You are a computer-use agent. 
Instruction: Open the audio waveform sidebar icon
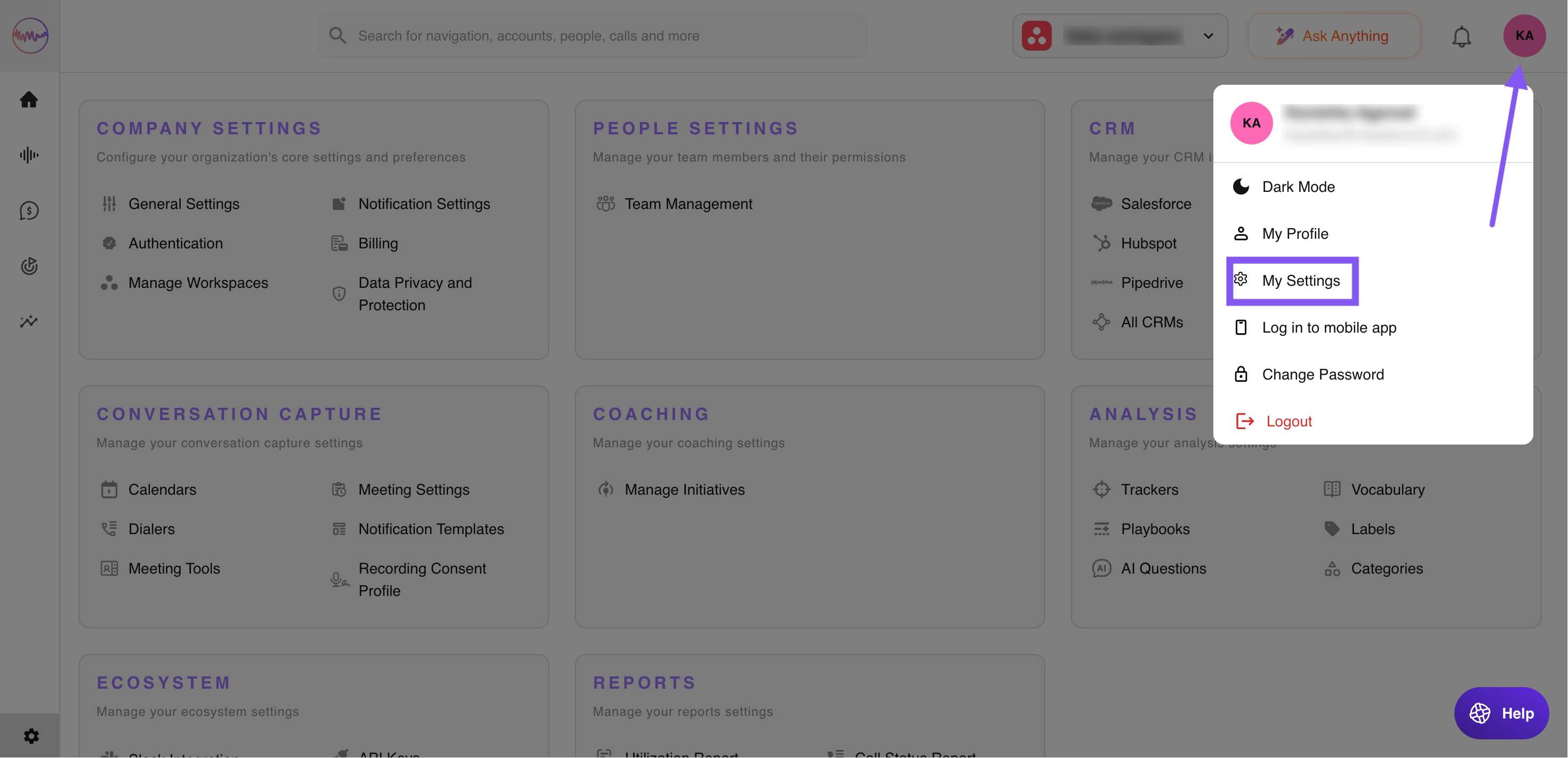[29, 155]
